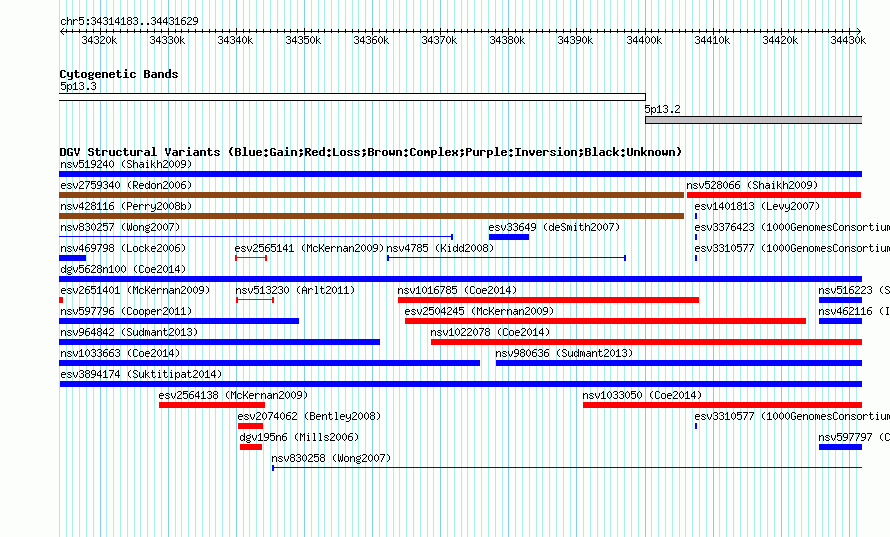Click the chr5:34314183..34431629 region text
This screenshot has height=537, width=890.
pos(129,21)
